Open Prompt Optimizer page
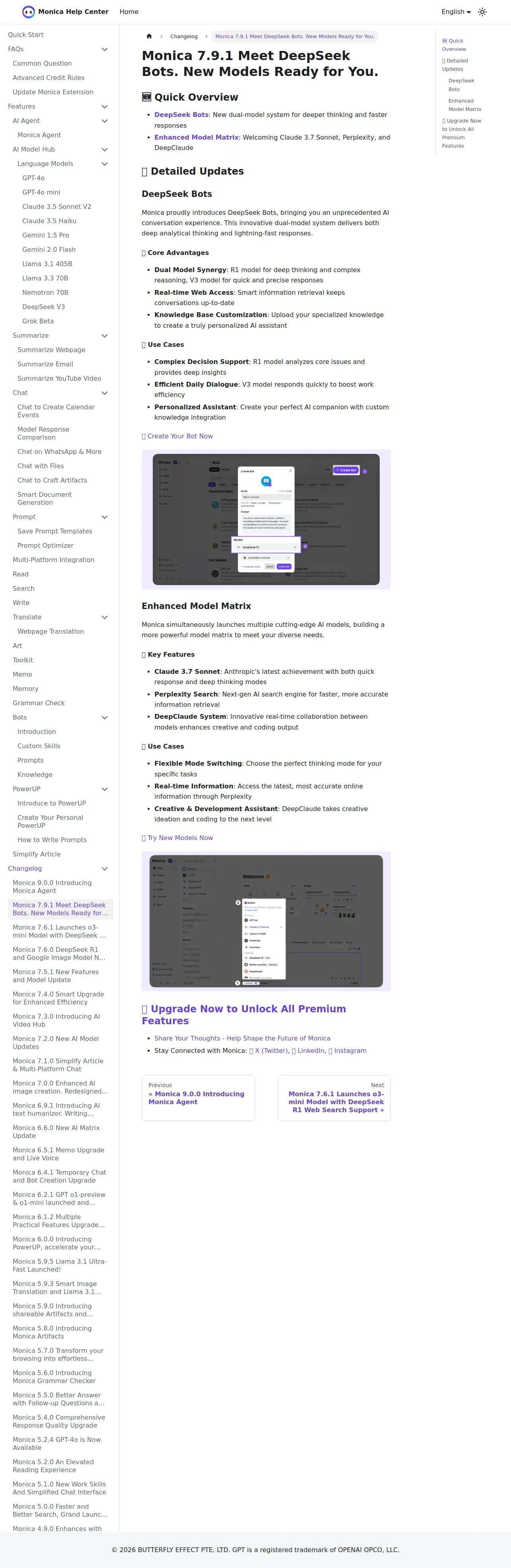This screenshot has height=1568, width=511. (46, 545)
